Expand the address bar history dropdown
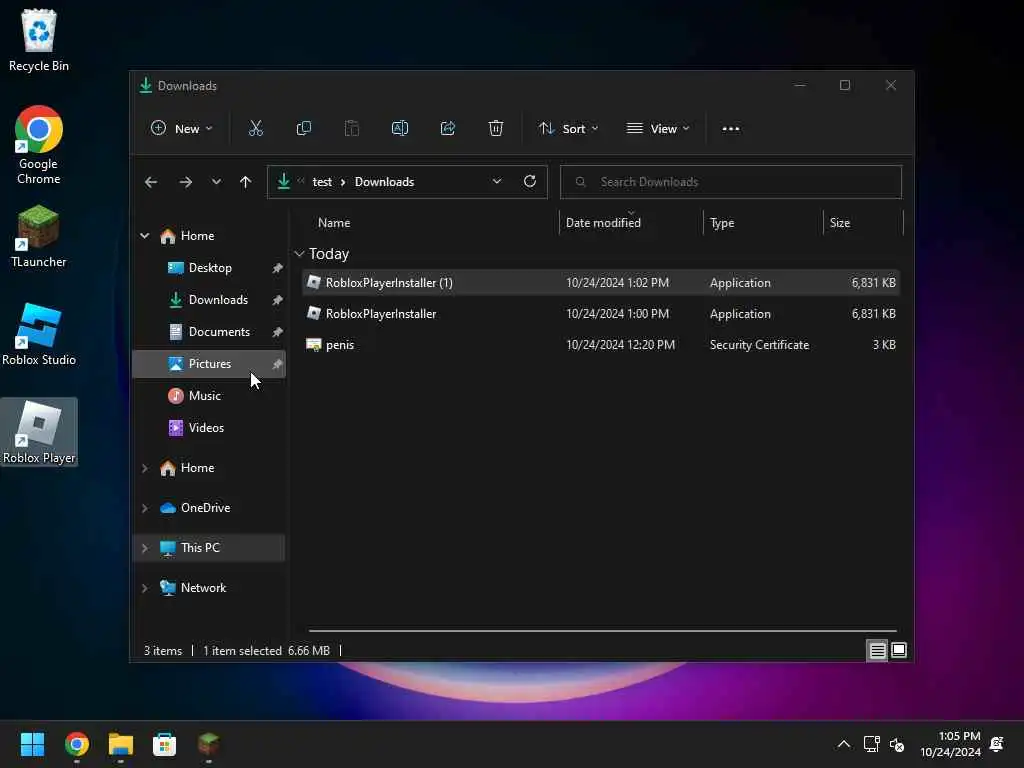Viewport: 1024px width, 768px height. (497, 182)
